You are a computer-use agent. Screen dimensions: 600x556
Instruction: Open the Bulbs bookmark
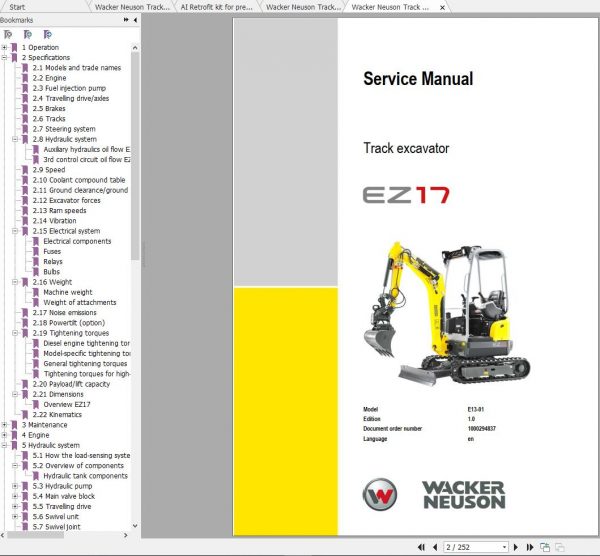[x=52, y=272]
